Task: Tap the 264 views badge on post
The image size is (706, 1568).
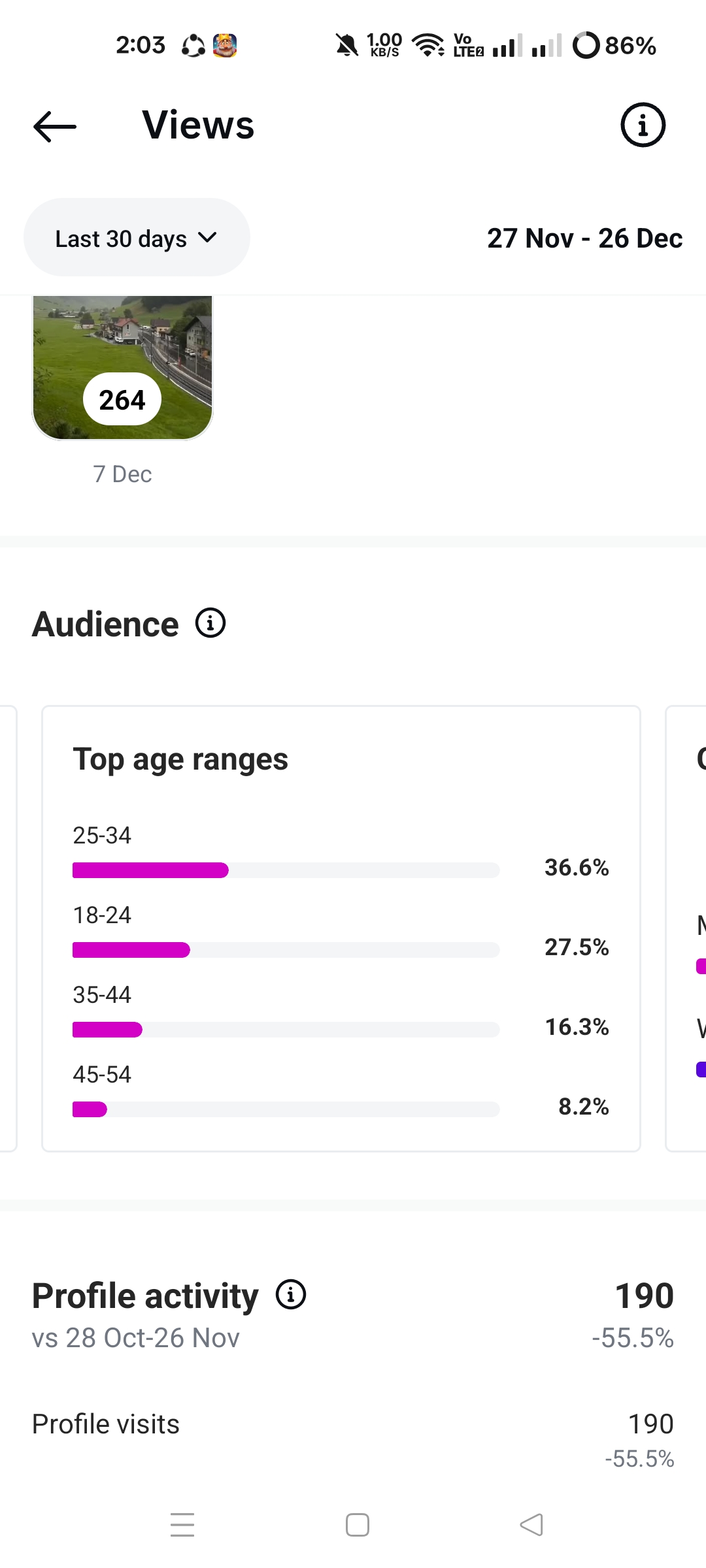Action: [x=122, y=399]
